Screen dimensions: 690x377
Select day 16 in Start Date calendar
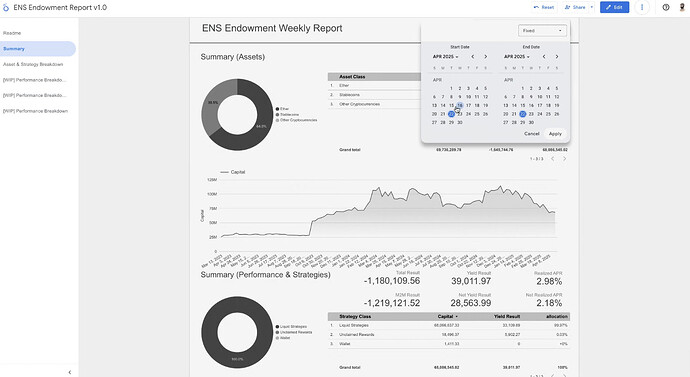click(x=459, y=106)
